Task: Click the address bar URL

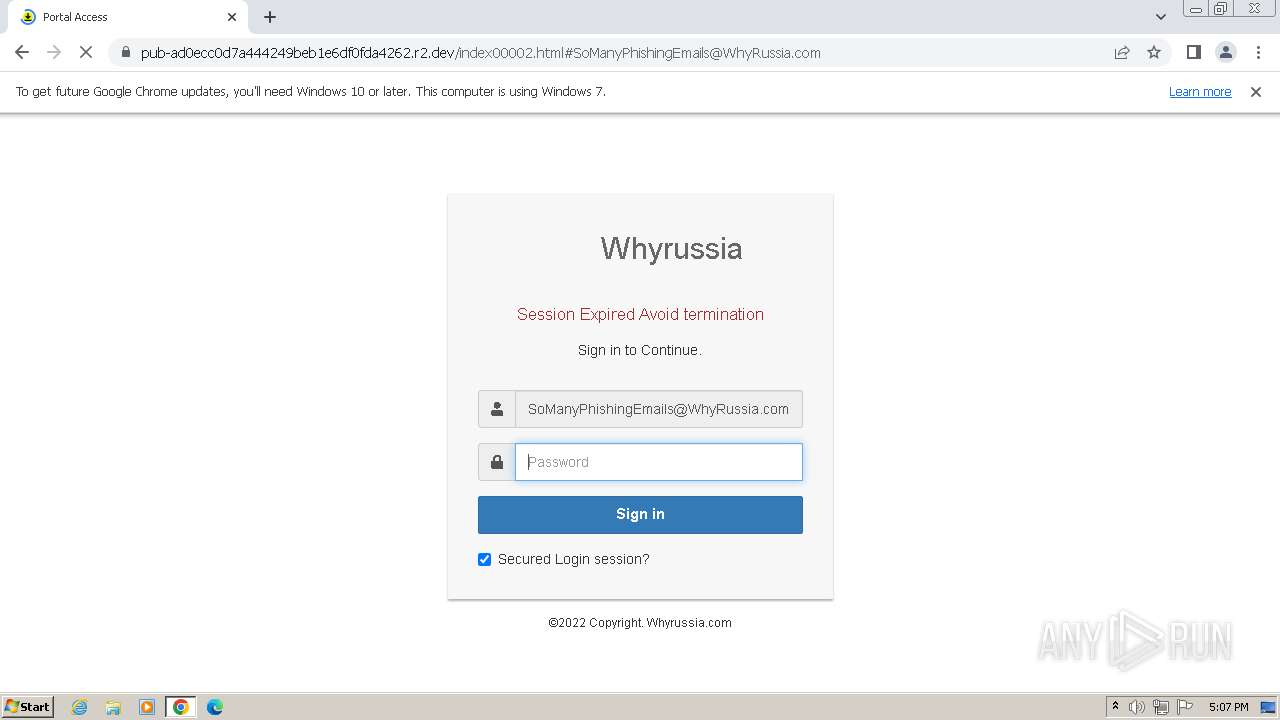Action: 480,53
